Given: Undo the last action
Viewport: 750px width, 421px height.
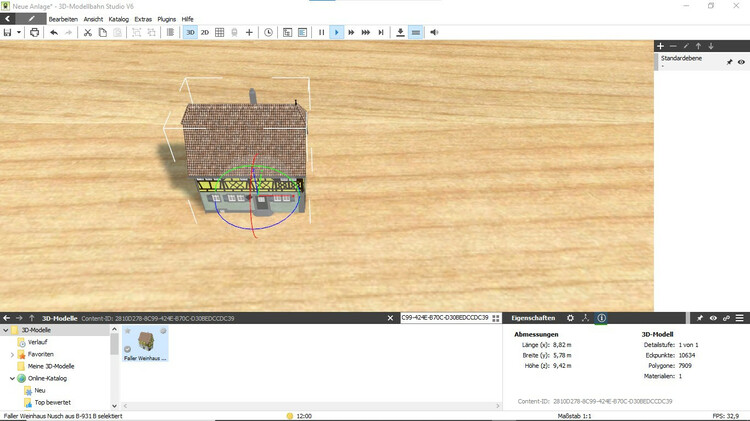Looking at the screenshot, I should (x=54, y=32).
